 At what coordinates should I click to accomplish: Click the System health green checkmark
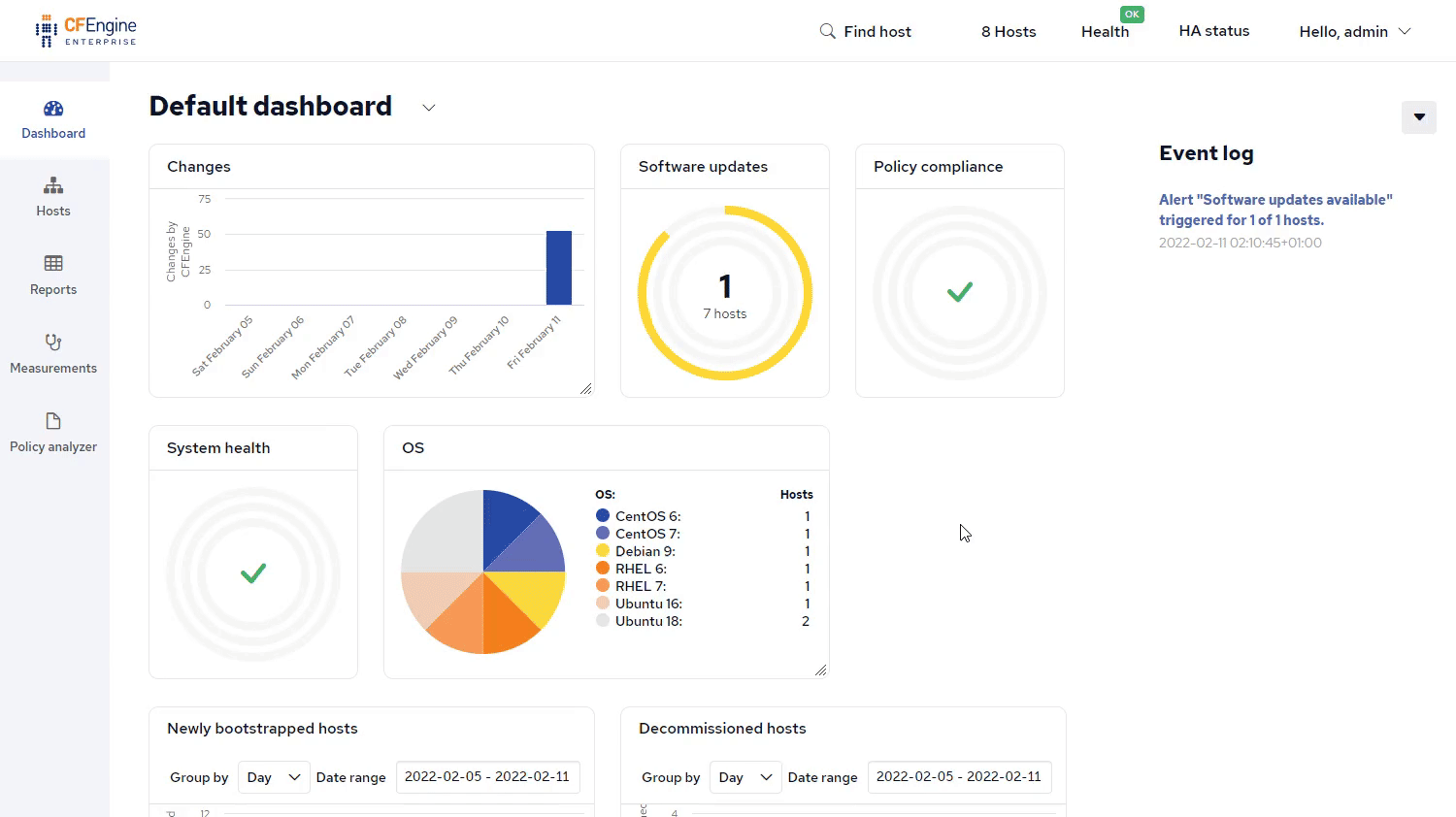coord(253,573)
